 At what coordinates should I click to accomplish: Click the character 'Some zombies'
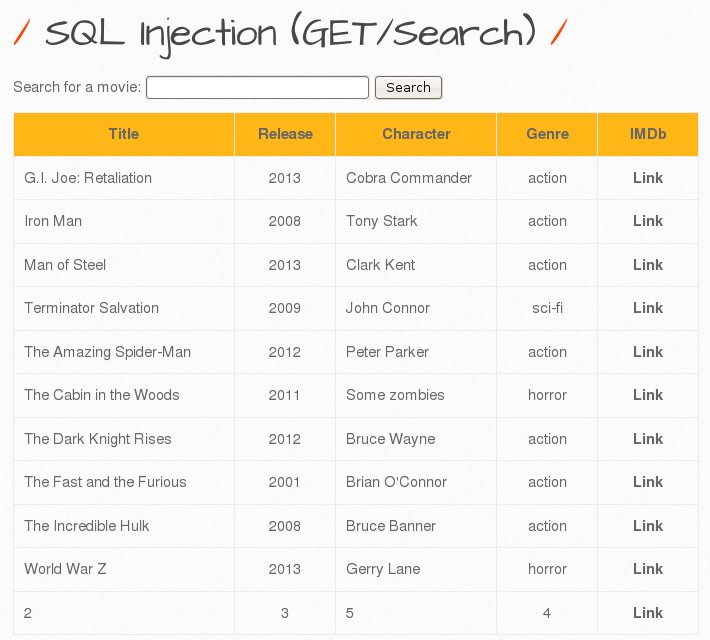coord(395,395)
